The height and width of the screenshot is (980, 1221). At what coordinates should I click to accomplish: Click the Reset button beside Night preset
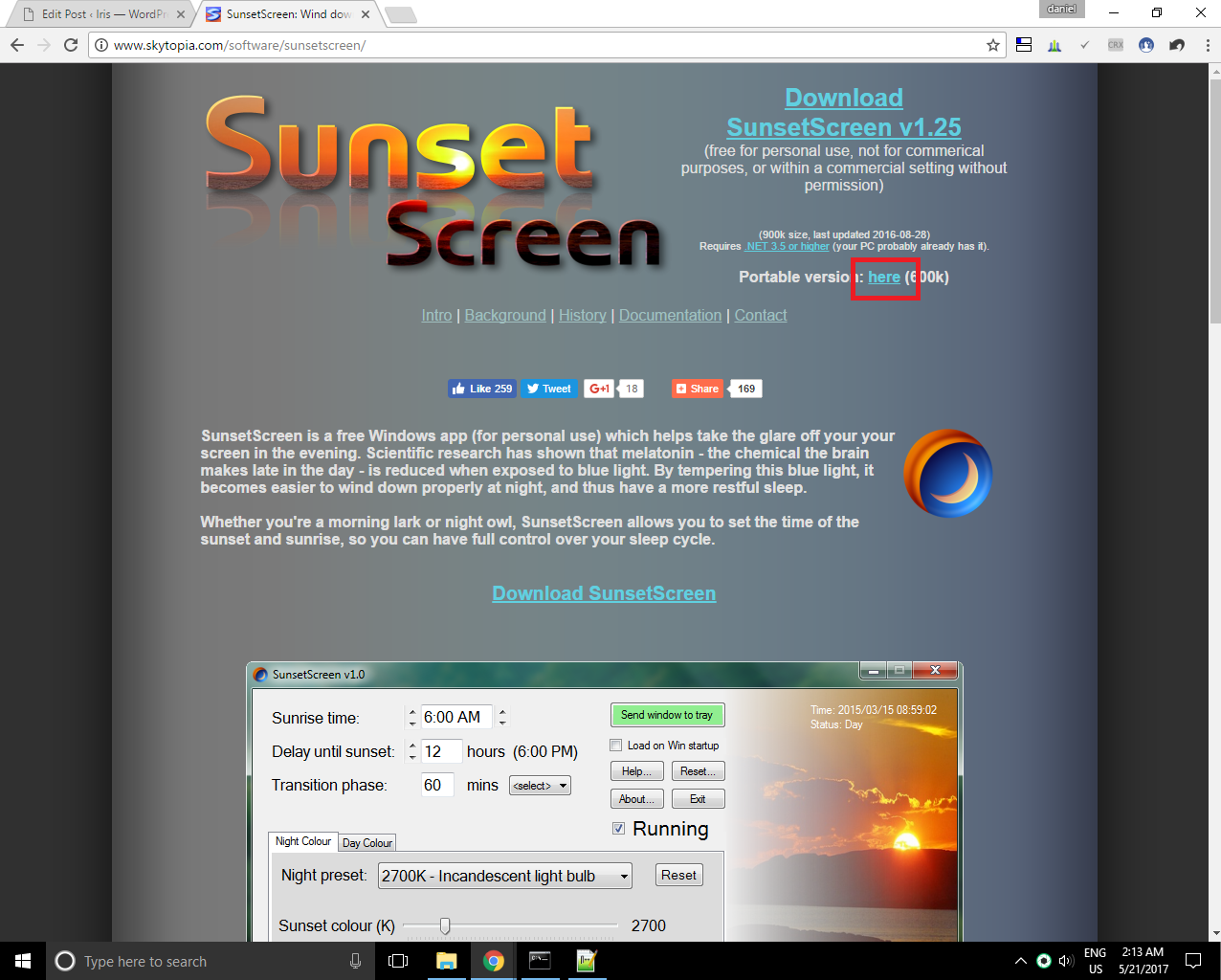click(x=678, y=875)
